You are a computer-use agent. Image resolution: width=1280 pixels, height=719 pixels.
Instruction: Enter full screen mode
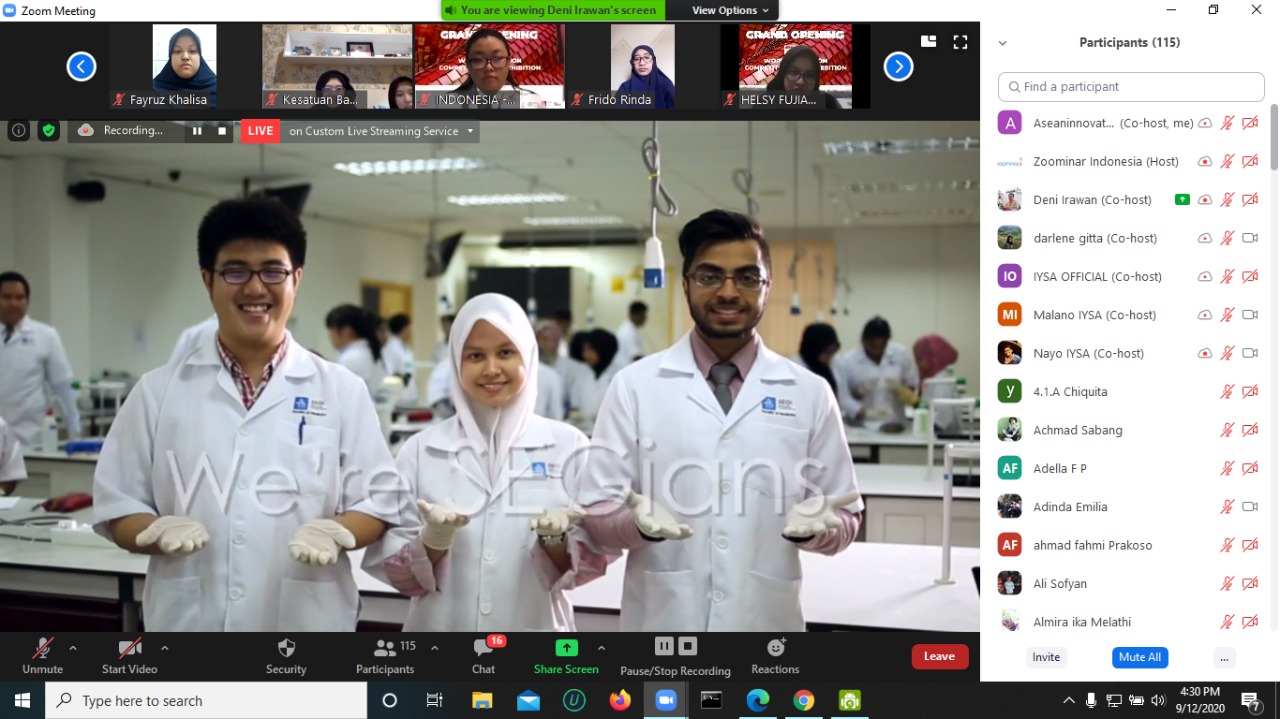point(960,42)
